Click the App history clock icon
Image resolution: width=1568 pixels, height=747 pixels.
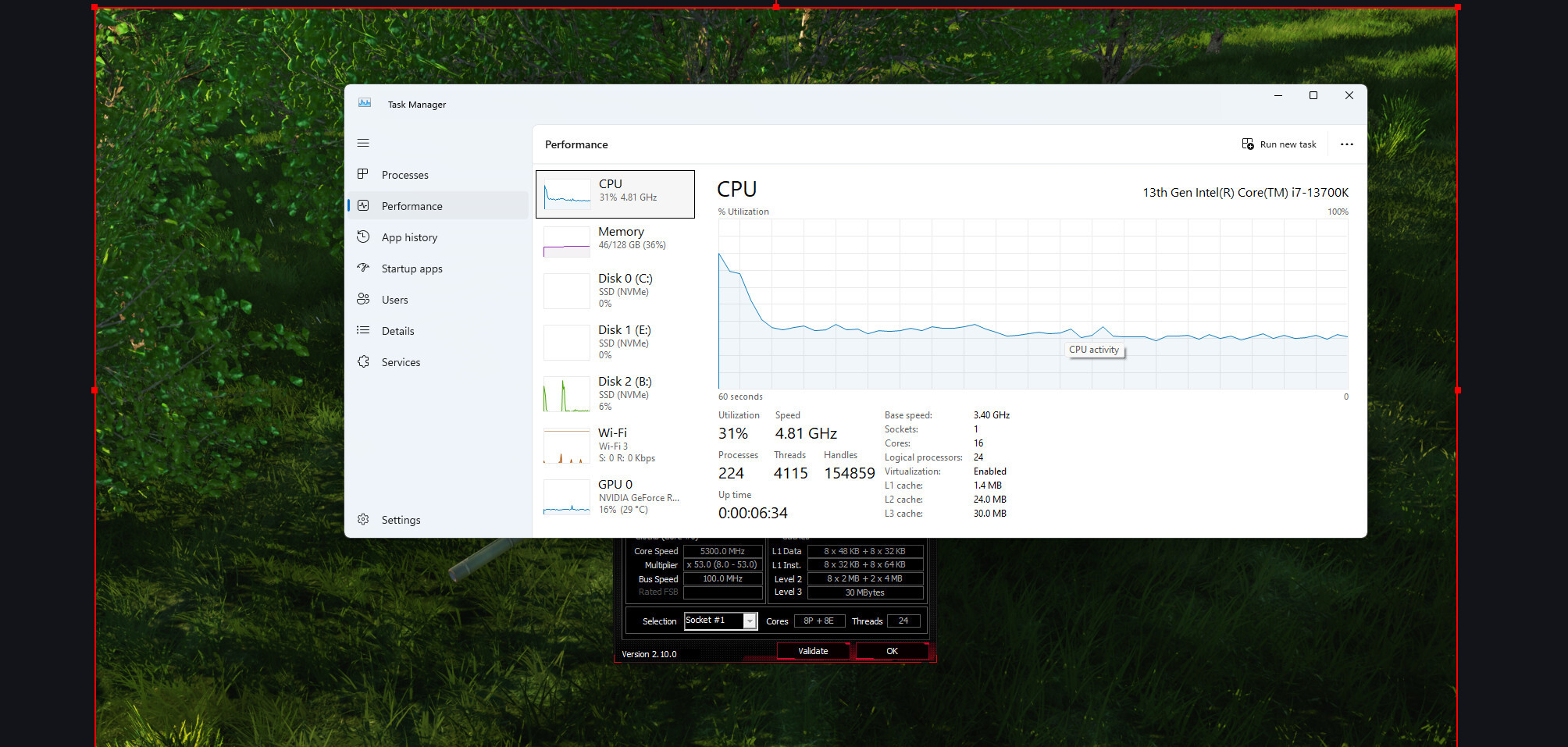363,237
